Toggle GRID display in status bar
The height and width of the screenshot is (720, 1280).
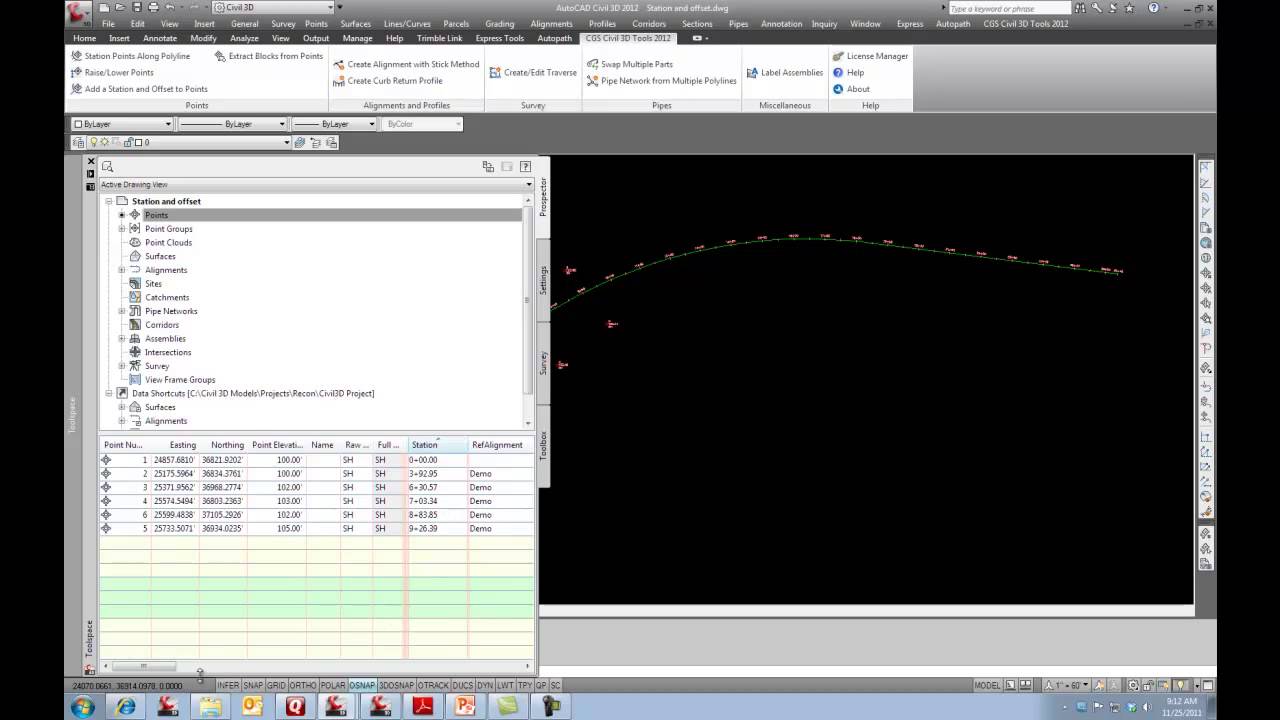pyautogui.click(x=276, y=685)
